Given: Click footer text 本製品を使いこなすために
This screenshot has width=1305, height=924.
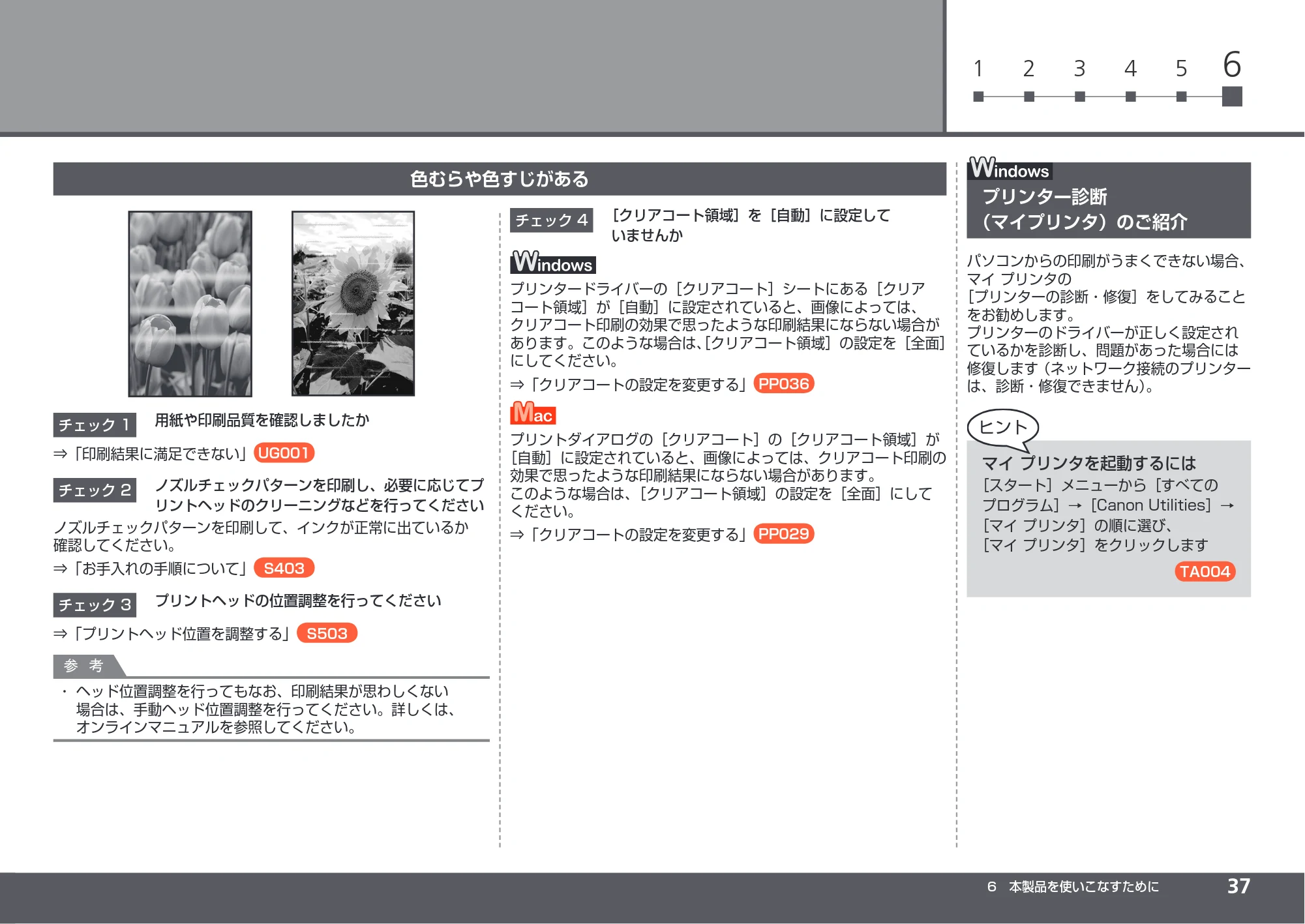Looking at the screenshot, I should (x=1084, y=887).
